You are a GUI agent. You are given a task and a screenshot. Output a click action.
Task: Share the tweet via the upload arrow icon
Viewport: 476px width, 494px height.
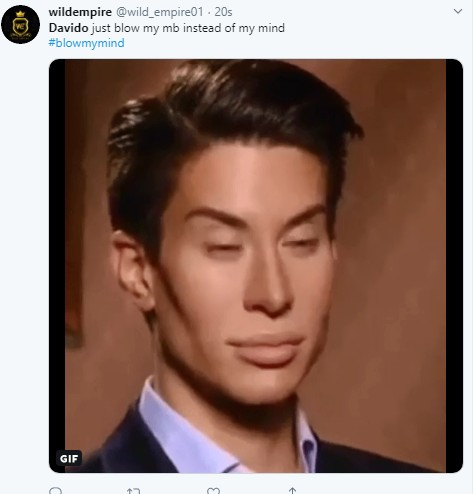click(x=292, y=490)
